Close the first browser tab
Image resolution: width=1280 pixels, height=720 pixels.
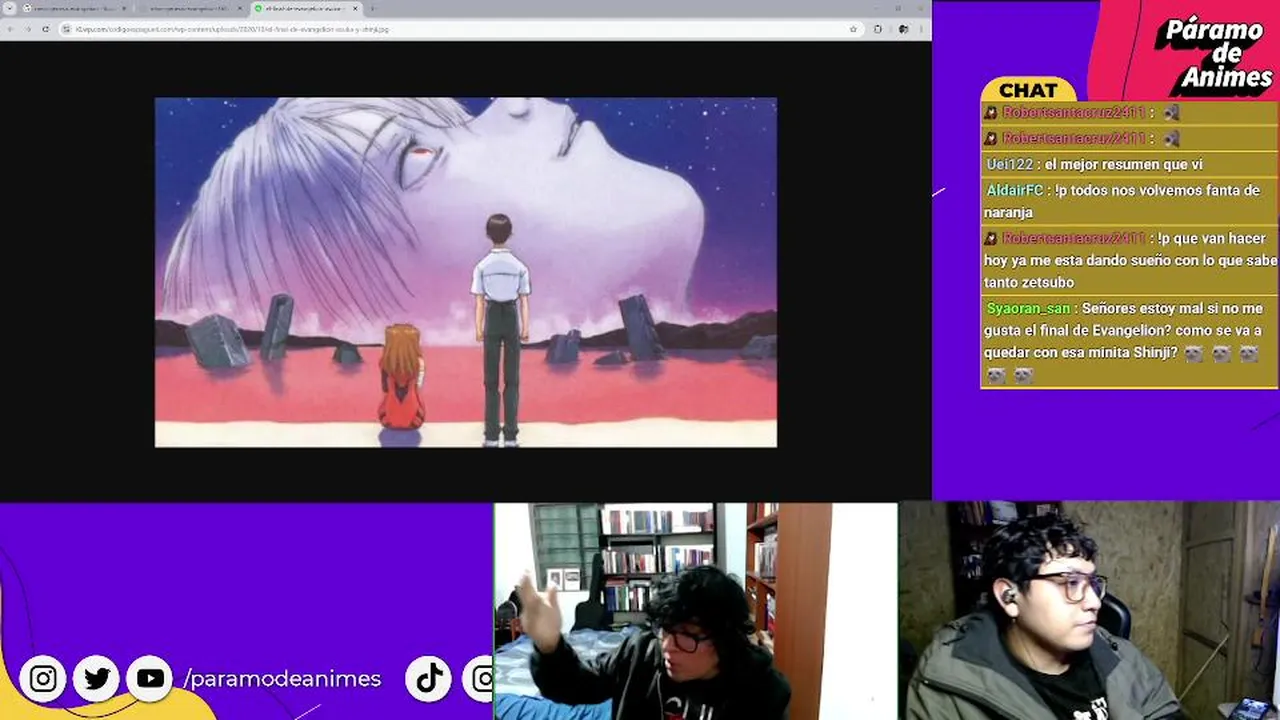(123, 8)
